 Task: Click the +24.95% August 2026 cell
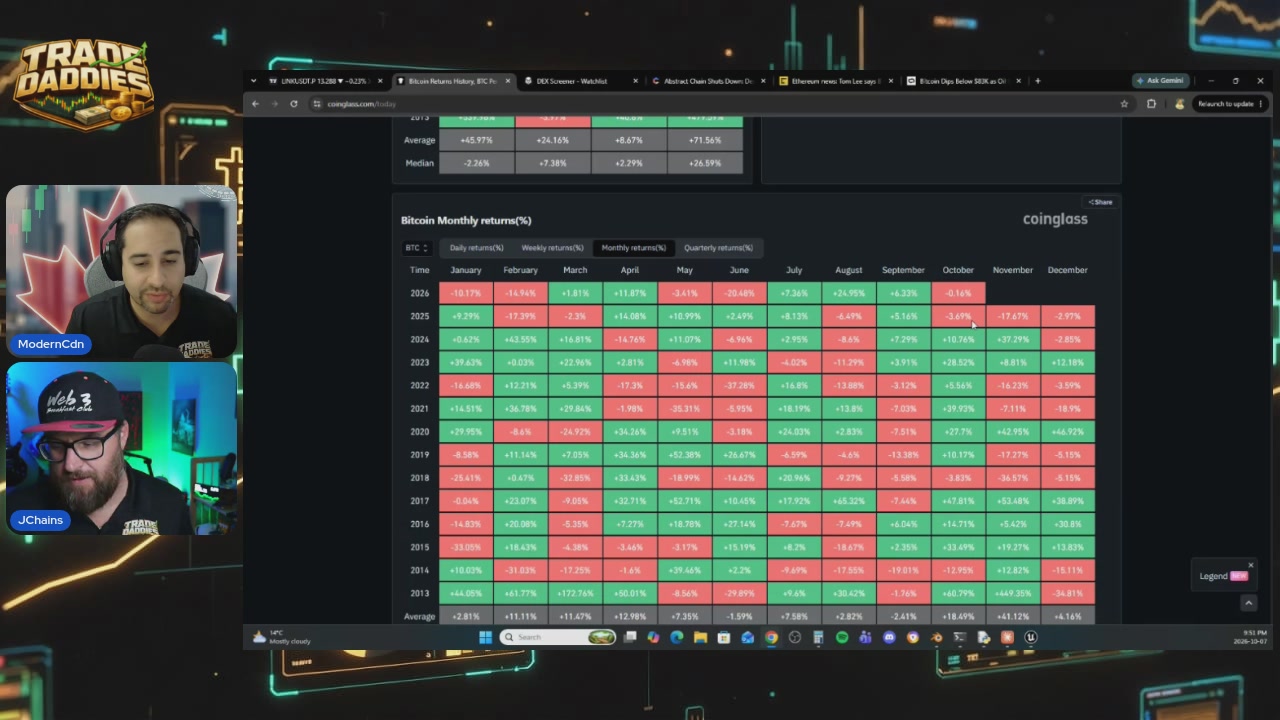(x=848, y=293)
